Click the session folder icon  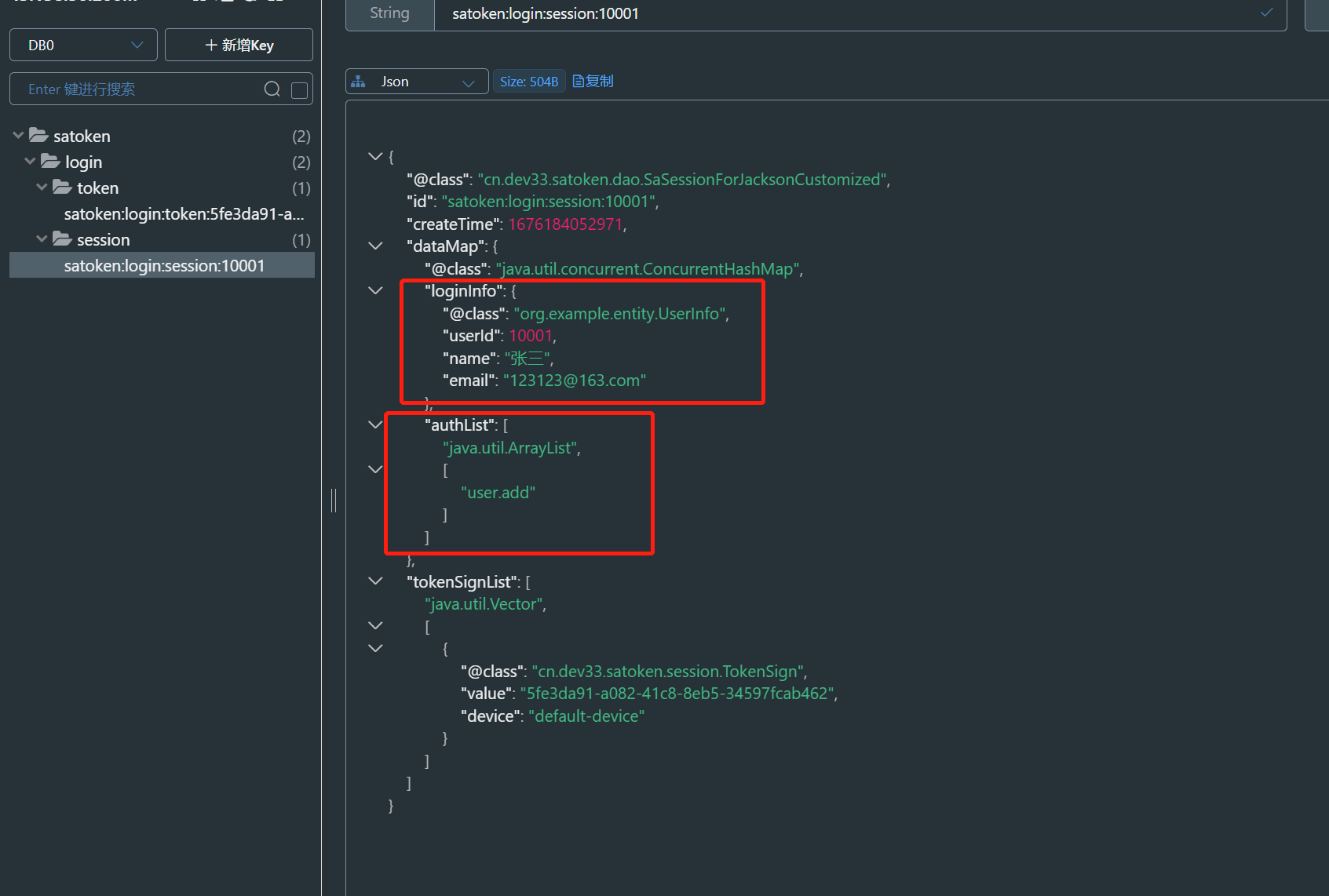[x=62, y=239]
